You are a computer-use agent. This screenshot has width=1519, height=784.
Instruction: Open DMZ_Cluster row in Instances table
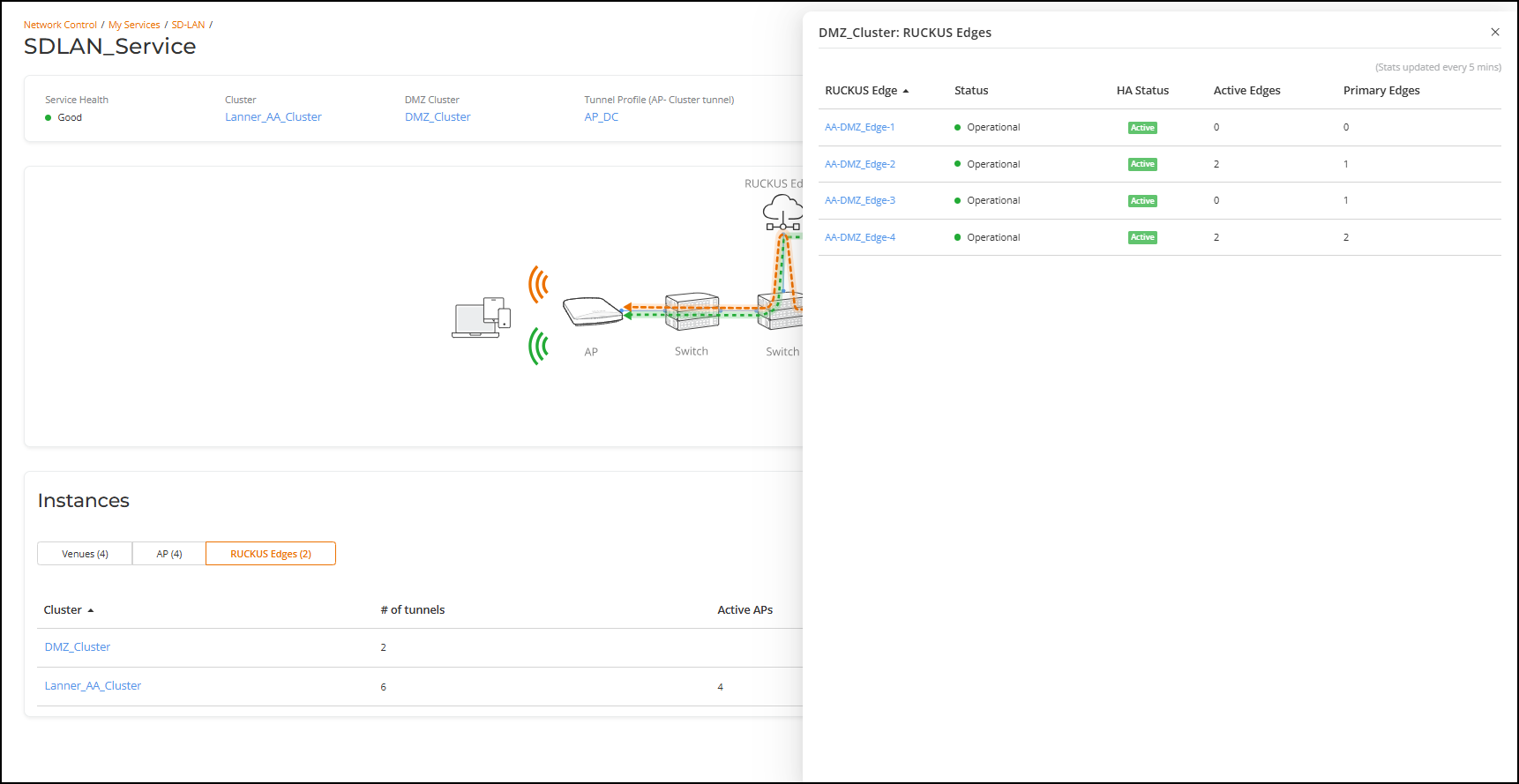pyautogui.click(x=78, y=647)
